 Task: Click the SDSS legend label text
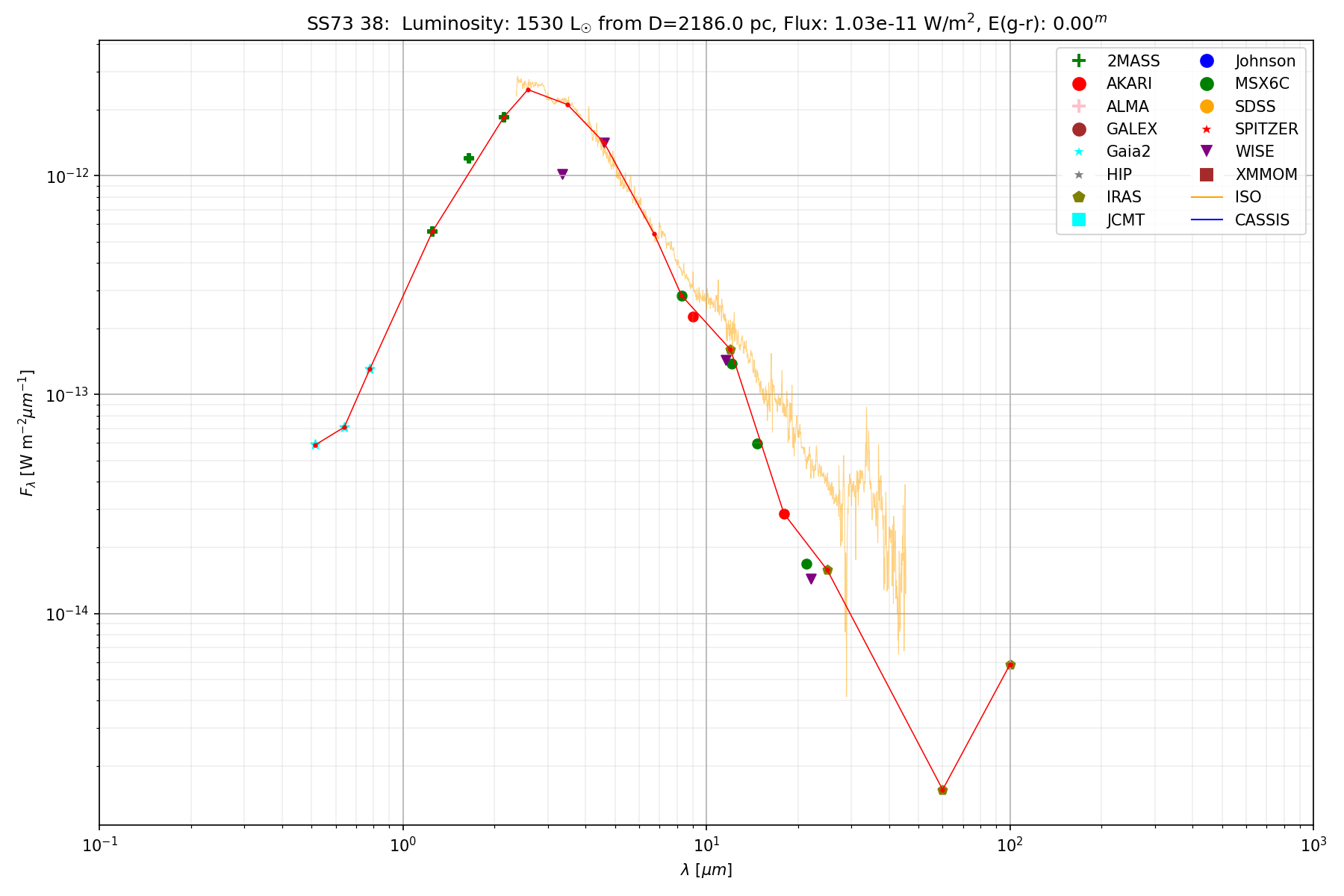click(x=1255, y=107)
